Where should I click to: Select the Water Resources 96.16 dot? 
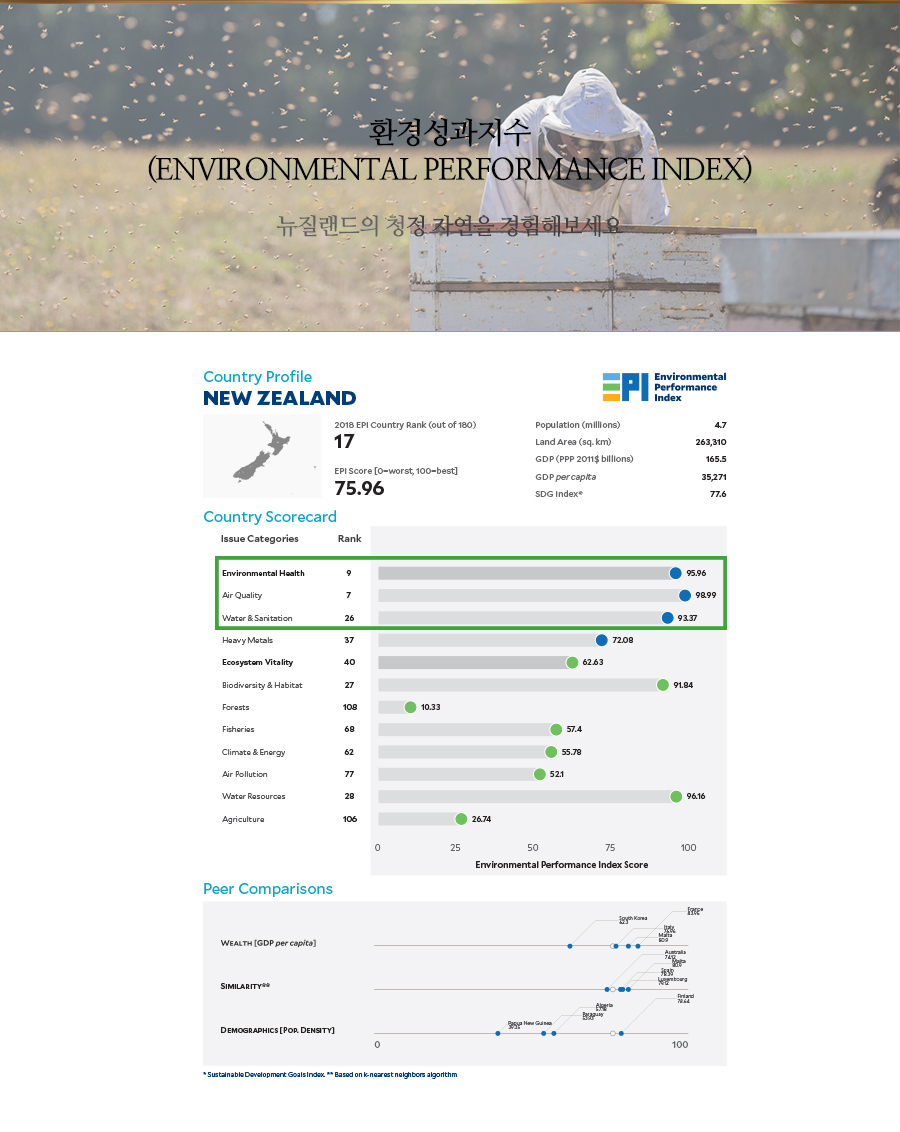(676, 796)
